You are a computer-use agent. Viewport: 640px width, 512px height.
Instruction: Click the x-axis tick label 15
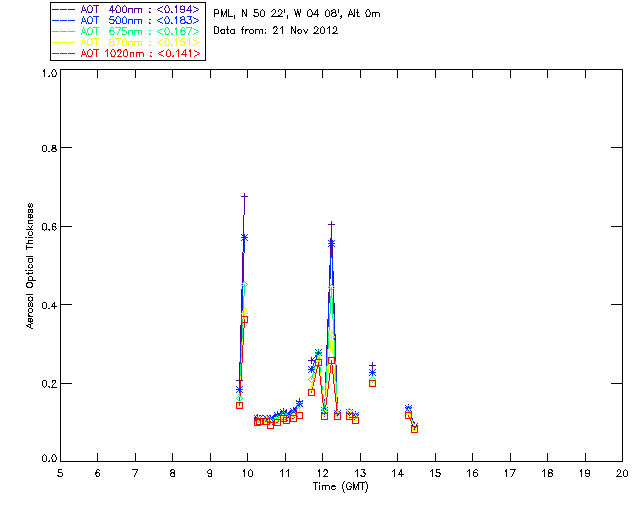[435, 473]
